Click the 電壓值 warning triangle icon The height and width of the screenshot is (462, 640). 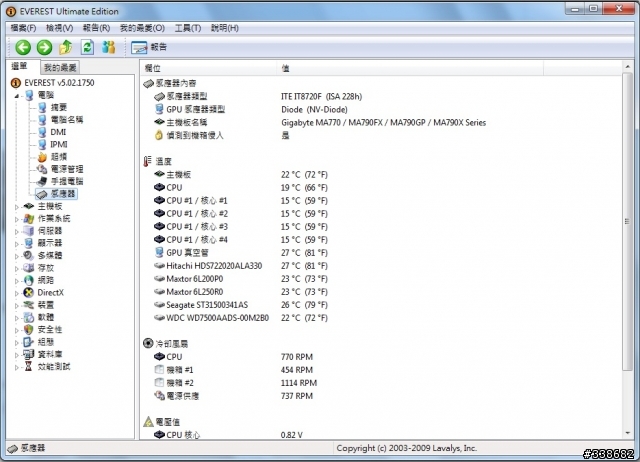(149, 421)
